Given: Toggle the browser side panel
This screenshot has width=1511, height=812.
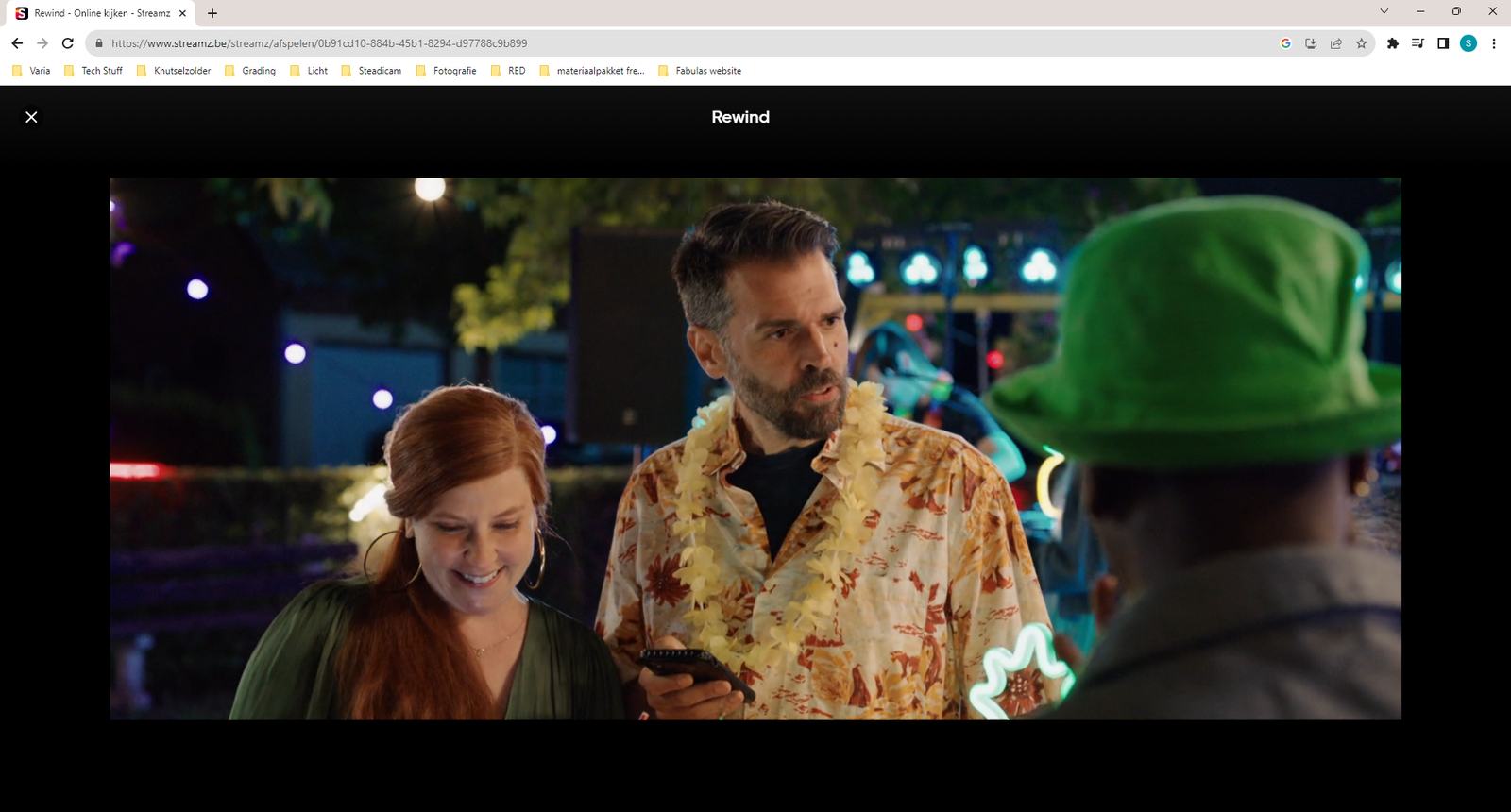Looking at the screenshot, I should point(1443,43).
